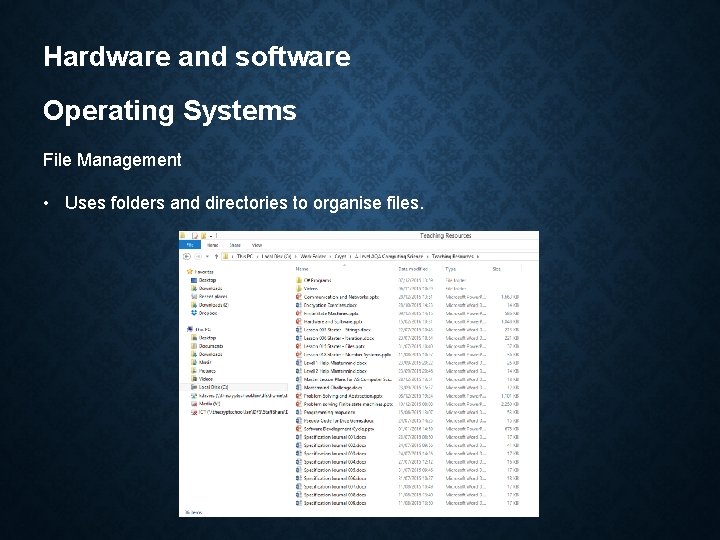Screen dimensions: 720x540
Task: Open the quick access toolbar customize dropdown
Action: coord(211,236)
